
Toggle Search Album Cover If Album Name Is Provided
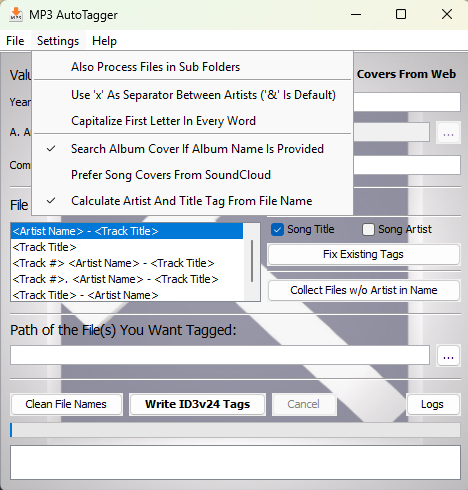coord(193,149)
